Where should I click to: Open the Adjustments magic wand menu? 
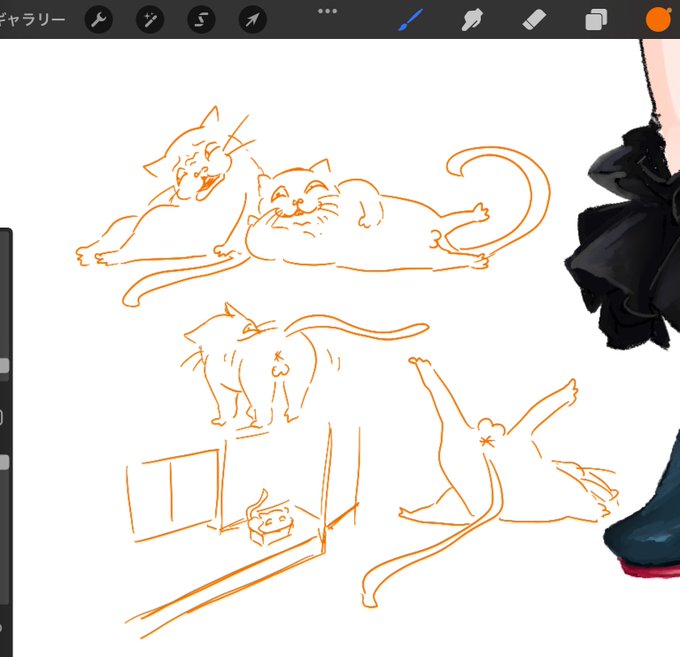pyautogui.click(x=150, y=20)
